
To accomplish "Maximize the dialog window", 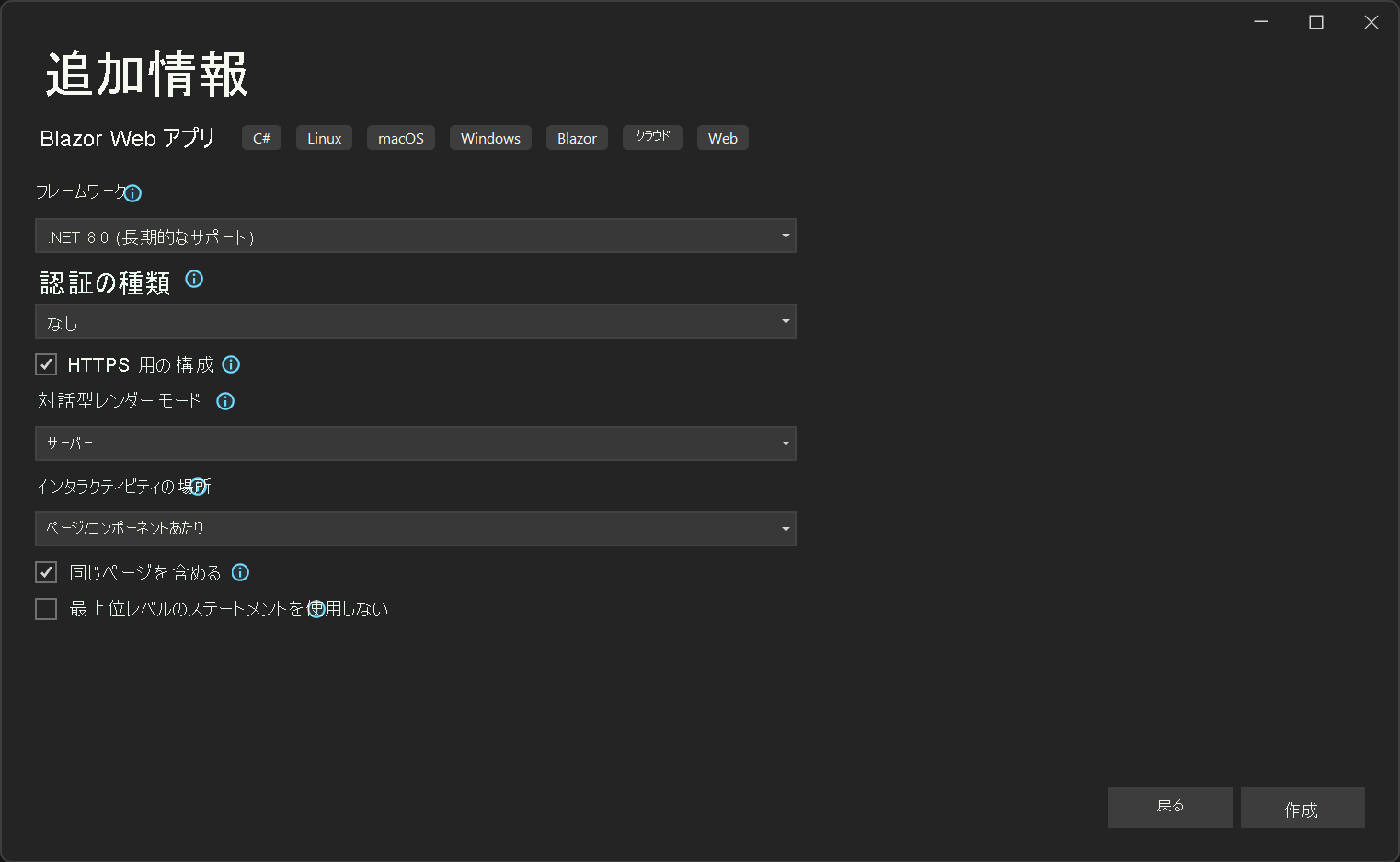I will pyautogui.click(x=1316, y=22).
